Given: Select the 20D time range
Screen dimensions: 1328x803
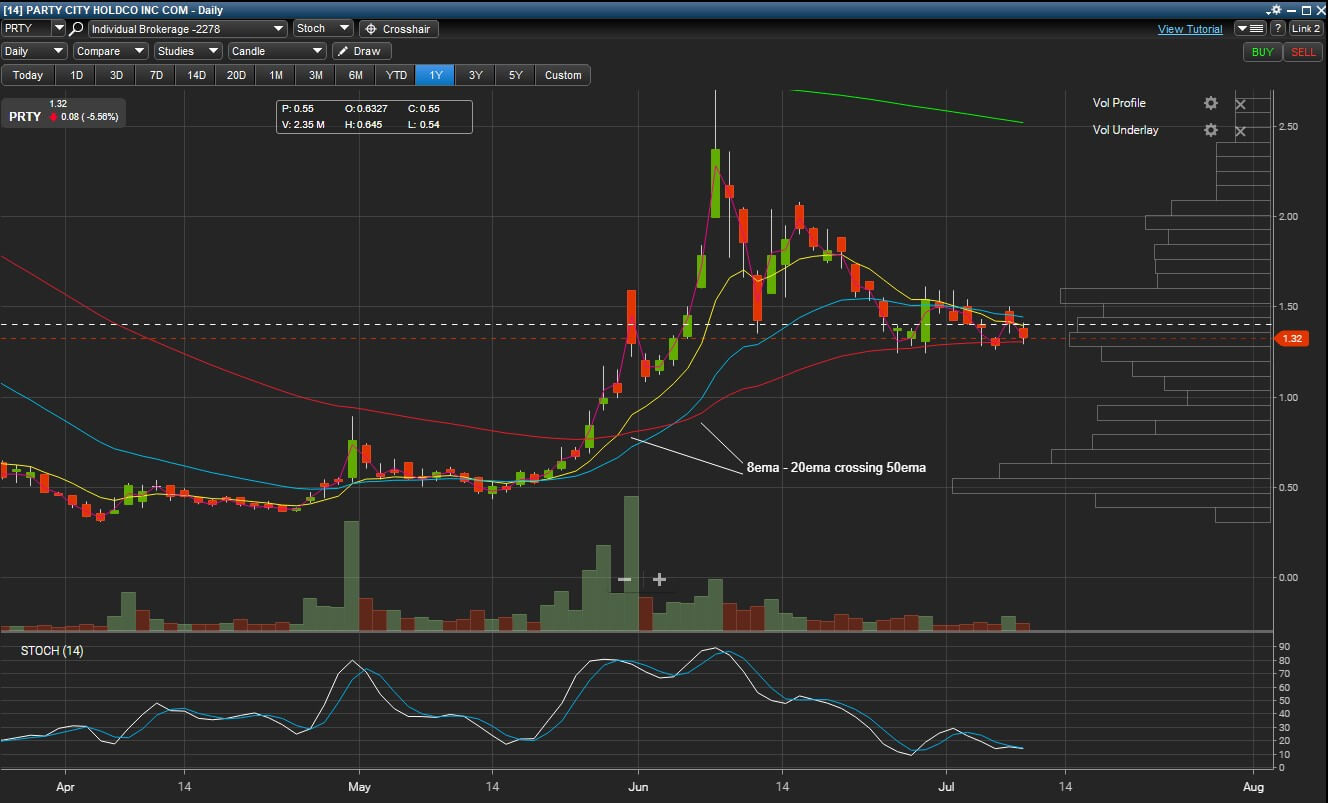Looking at the screenshot, I should coord(236,75).
